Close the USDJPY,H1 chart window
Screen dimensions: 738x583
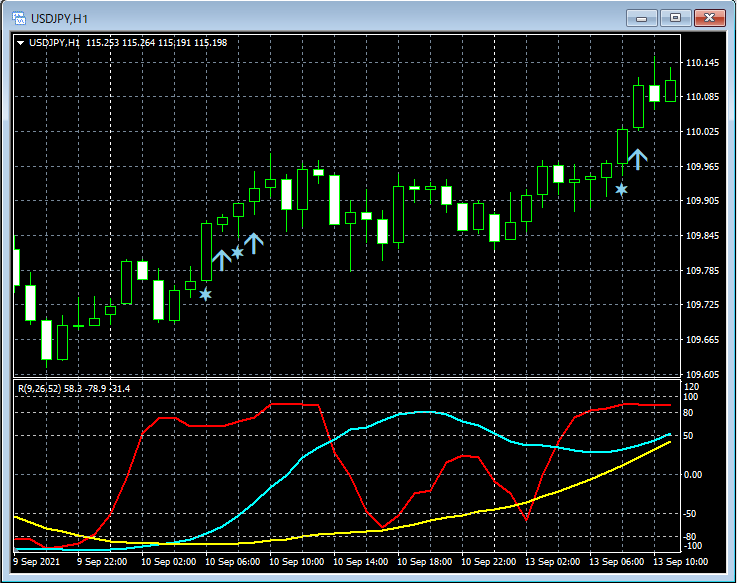(x=710, y=18)
